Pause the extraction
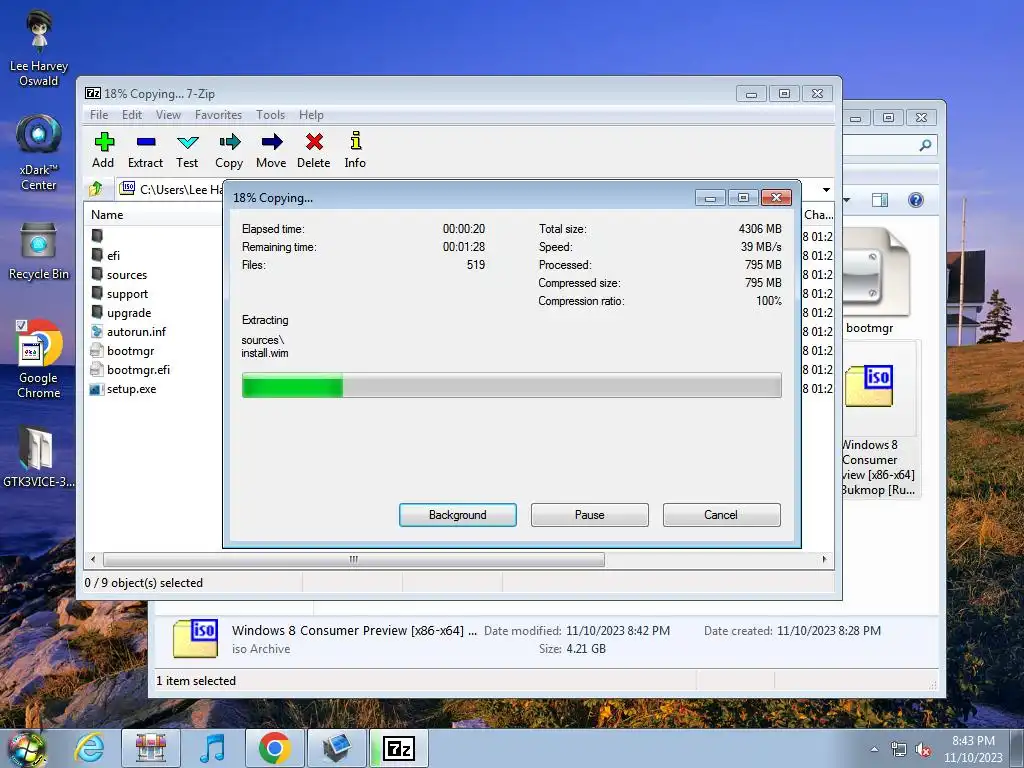 [590, 515]
